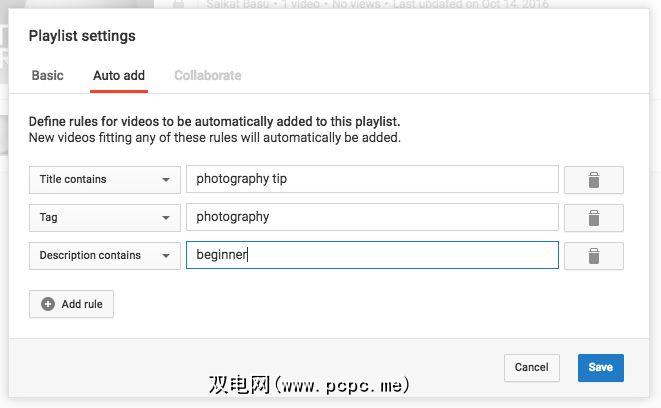
Task: Click the plus icon on Add rule
Action: coord(48,304)
